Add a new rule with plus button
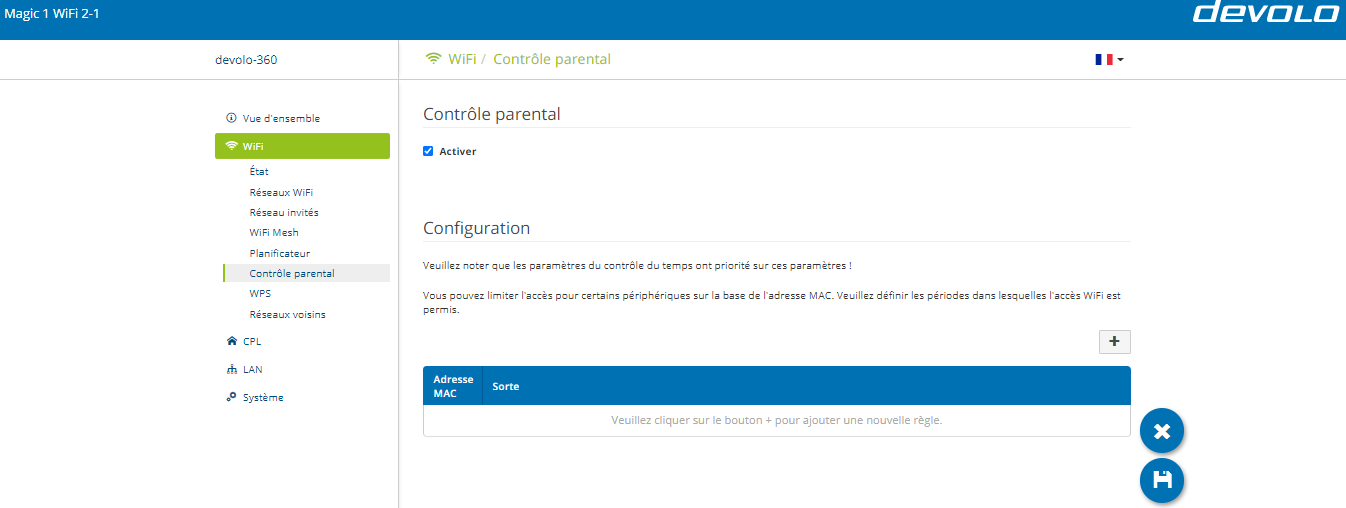 1114,341
